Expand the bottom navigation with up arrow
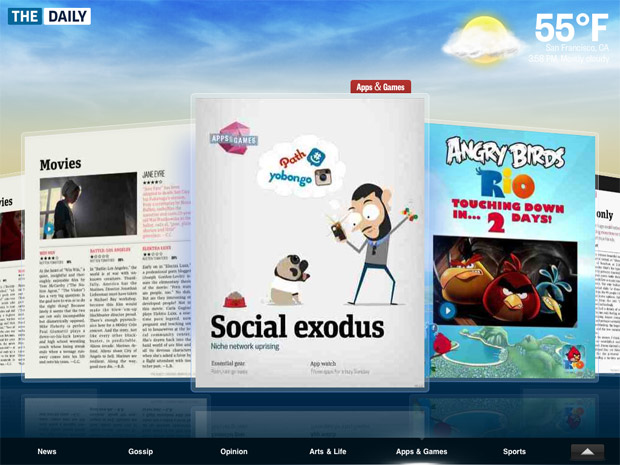The image size is (620, 465). pyautogui.click(x=588, y=452)
